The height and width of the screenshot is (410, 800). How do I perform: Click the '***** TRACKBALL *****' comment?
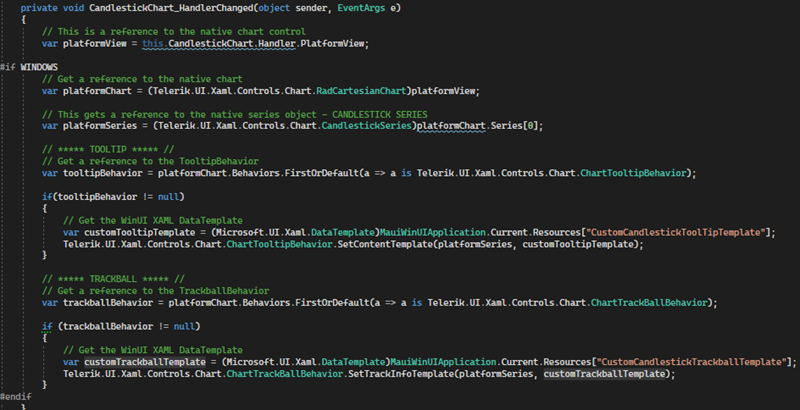coord(113,279)
